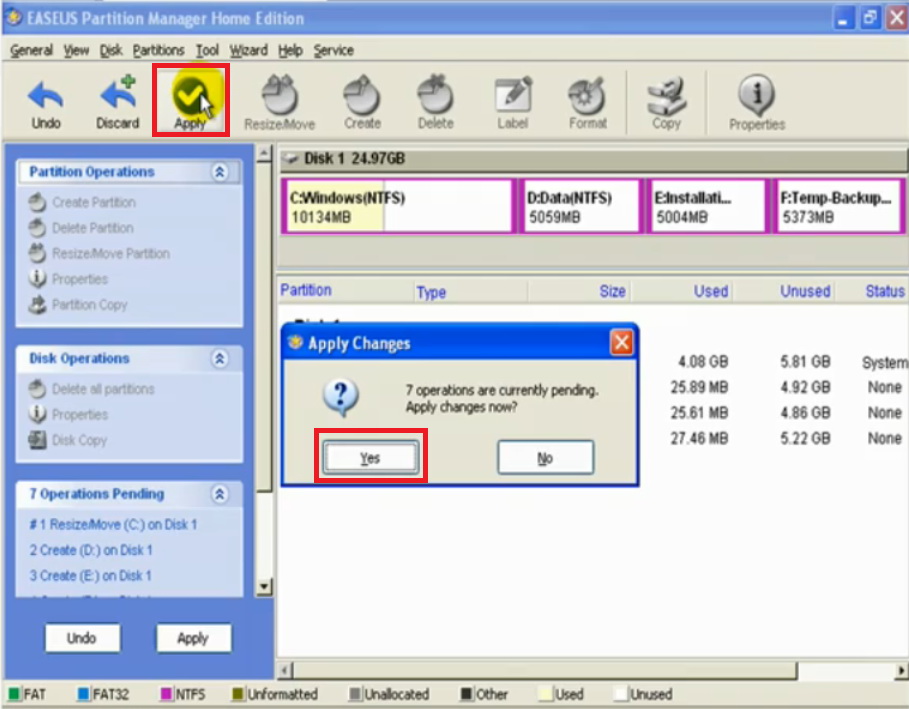The image size is (909, 709).
Task: Click the Undo button at panel bottom
Action: (82, 638)
